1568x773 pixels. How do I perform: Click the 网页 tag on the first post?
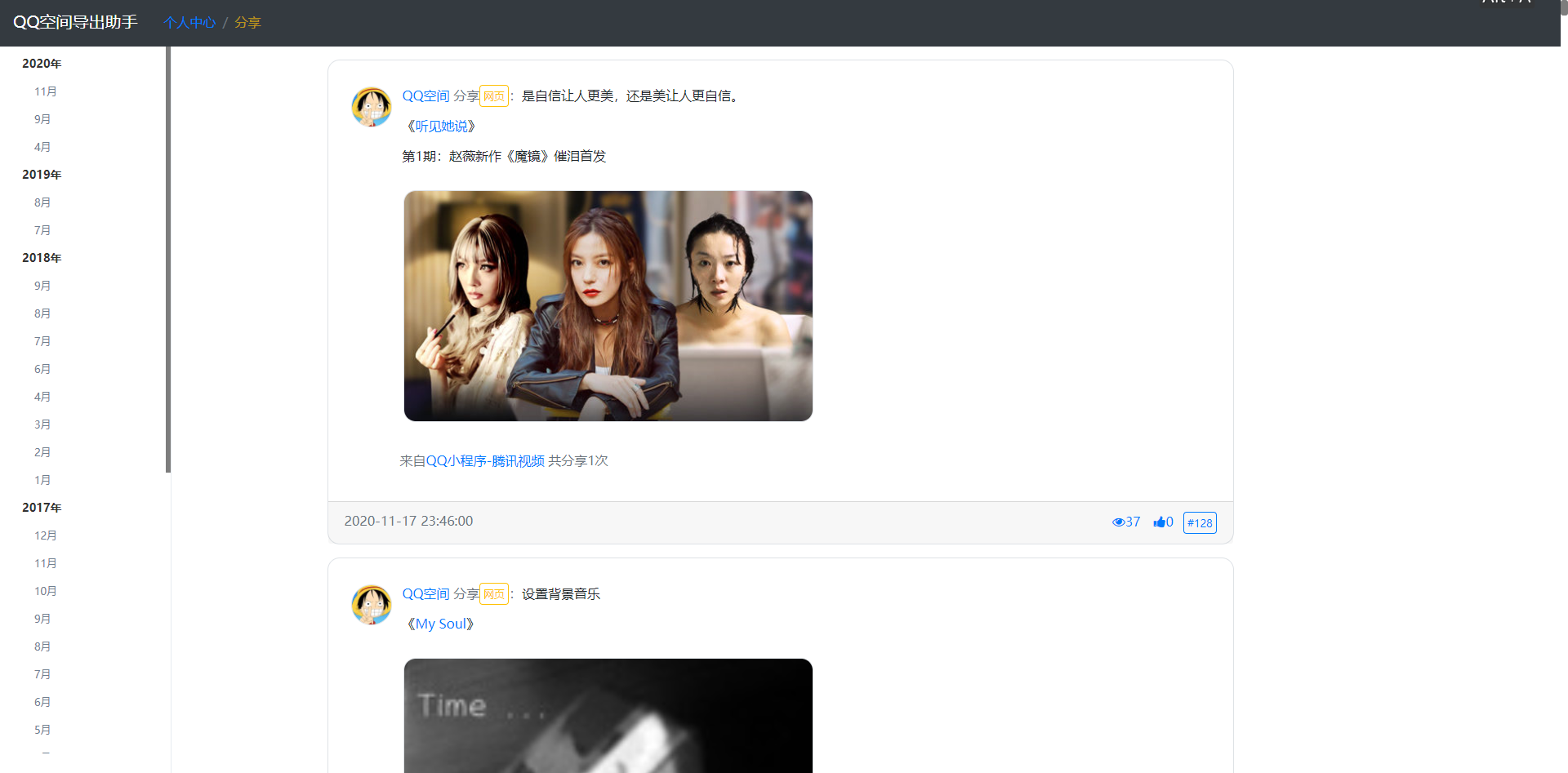click(494, 96)
